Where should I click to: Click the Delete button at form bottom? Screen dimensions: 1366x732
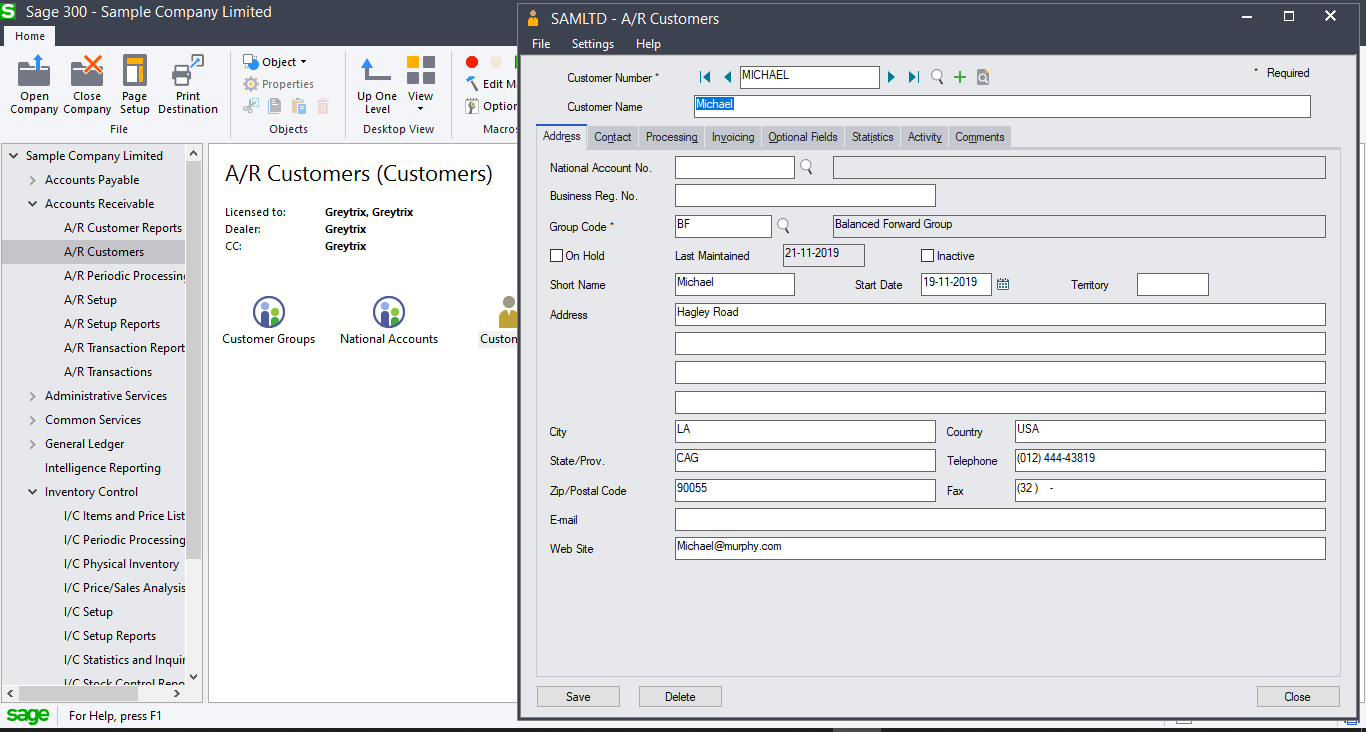(680, 697)
